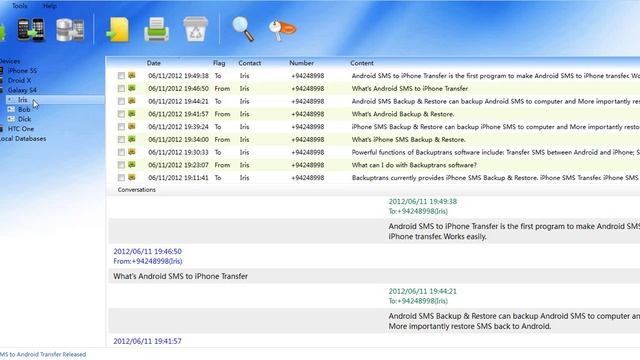The width and height of the screenshot is (640, 360).
Task: Click message icon in 19:11:41 row
Action: coord(131,177)
